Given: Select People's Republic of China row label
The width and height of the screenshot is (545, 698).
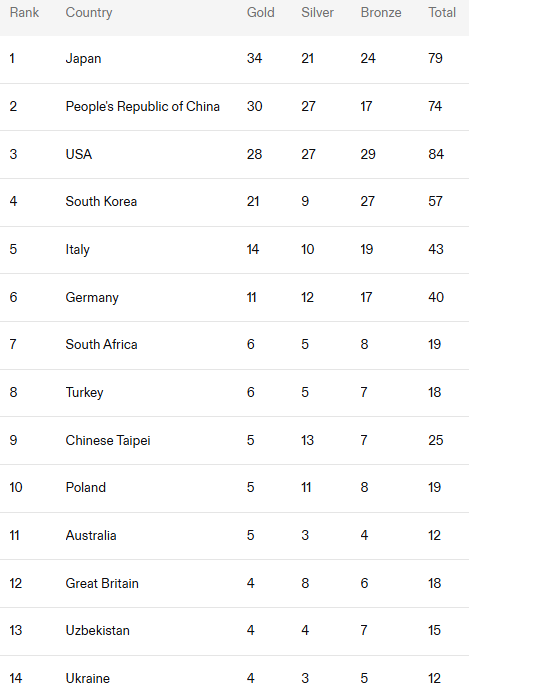Looking at the screenshot, I should click(142, 106).
